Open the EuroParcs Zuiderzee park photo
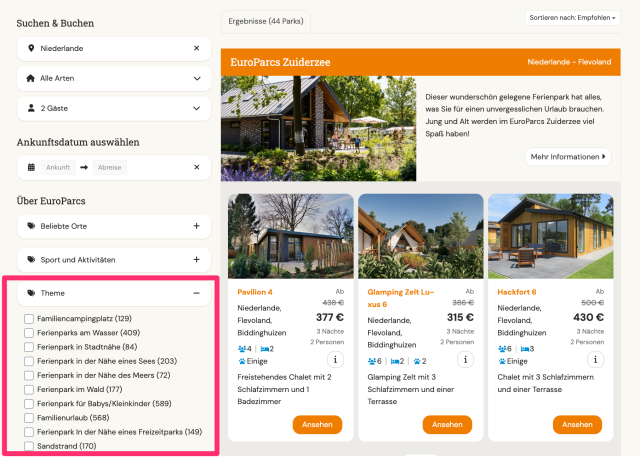640x471 pixels. click(318, 129)
